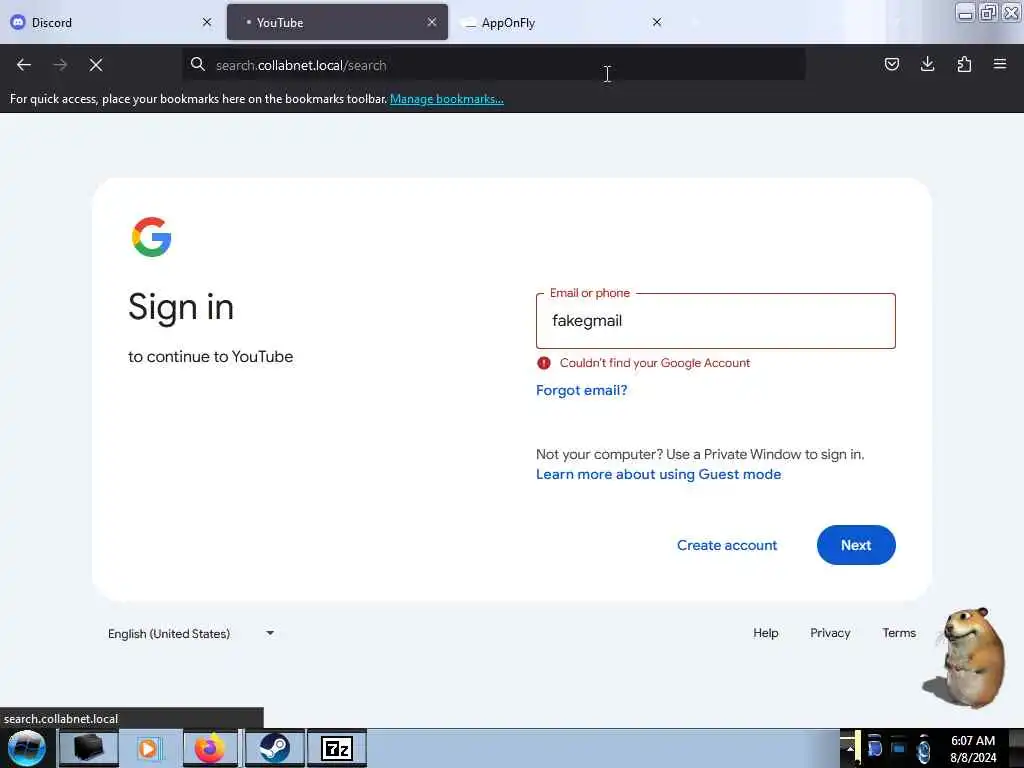Click the blue Next button
The width and height of the screenshot is (1024, 768).
(x=856, y=545)
